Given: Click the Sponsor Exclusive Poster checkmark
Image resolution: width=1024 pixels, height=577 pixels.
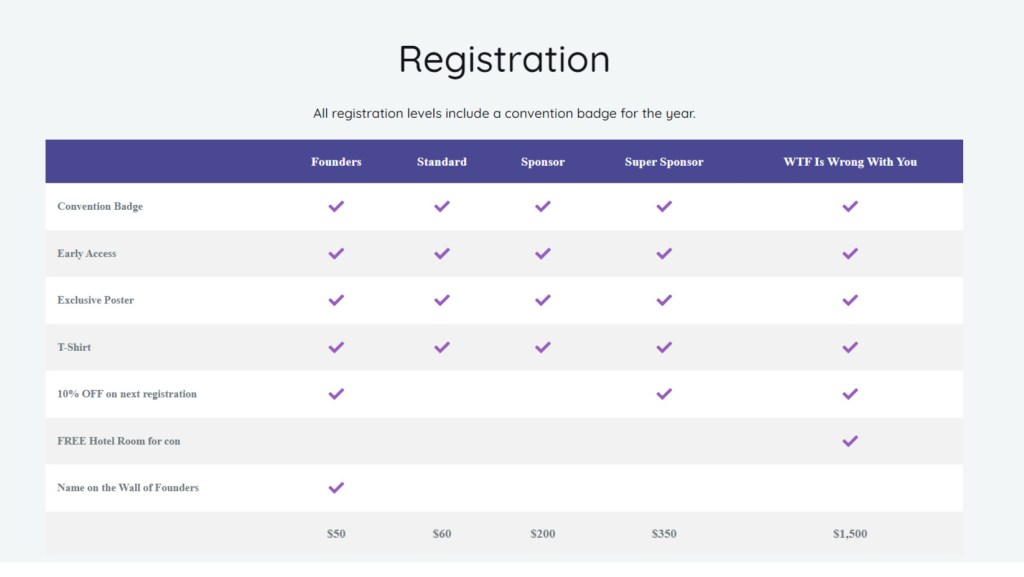Looking at the screenshot, I should [x=543, y=300].
